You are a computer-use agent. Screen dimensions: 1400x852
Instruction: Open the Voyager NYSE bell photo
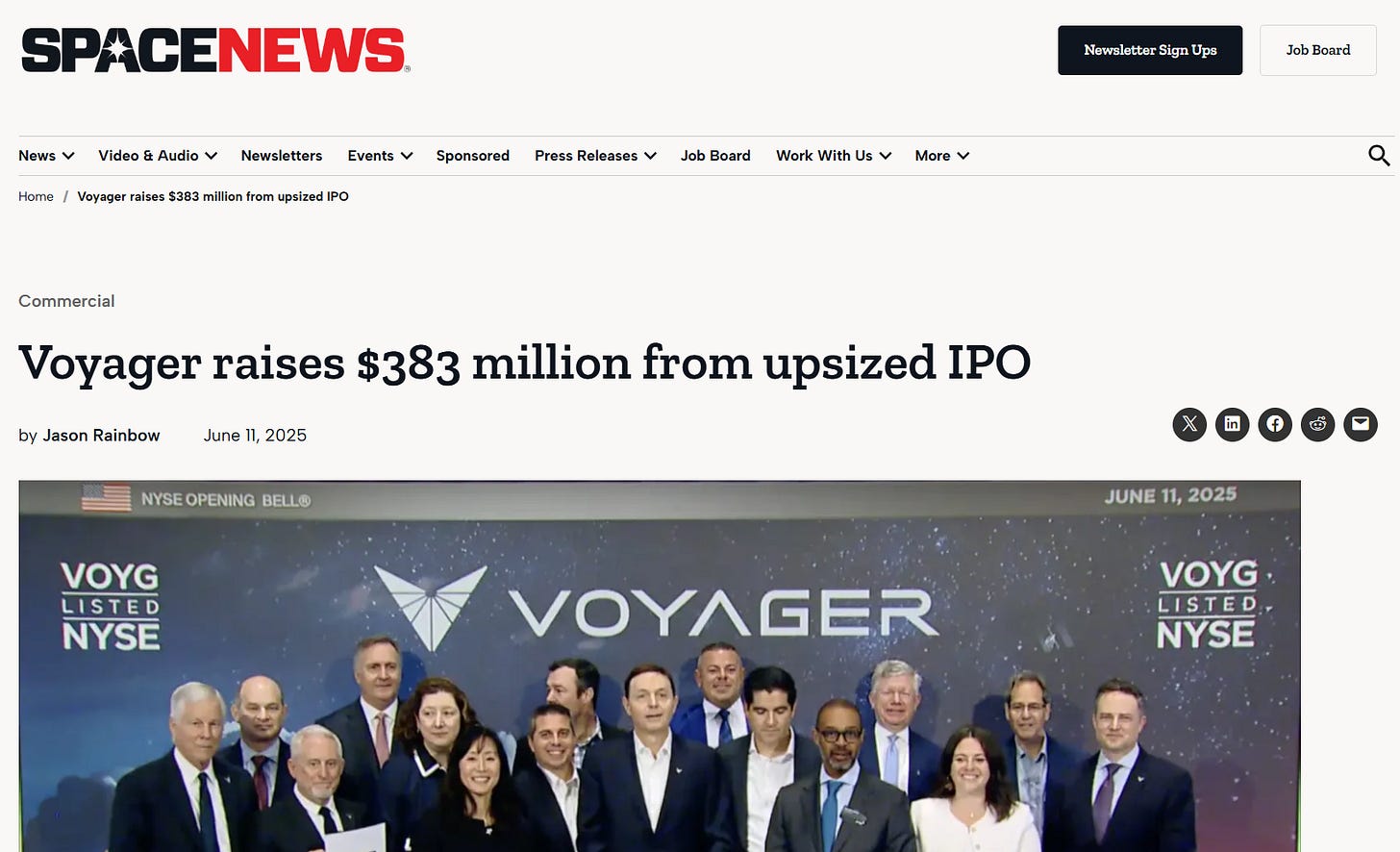tap(660, 665)
